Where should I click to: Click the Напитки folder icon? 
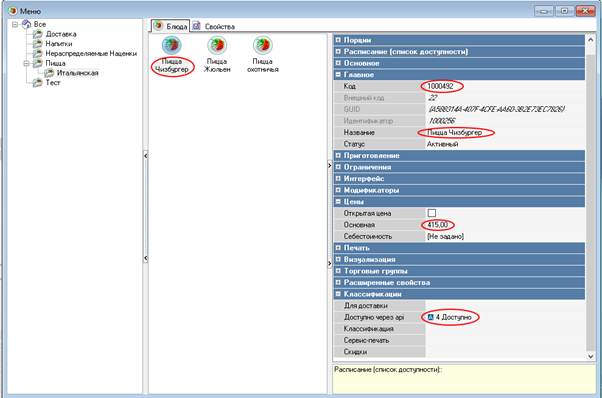coord(37,44)
